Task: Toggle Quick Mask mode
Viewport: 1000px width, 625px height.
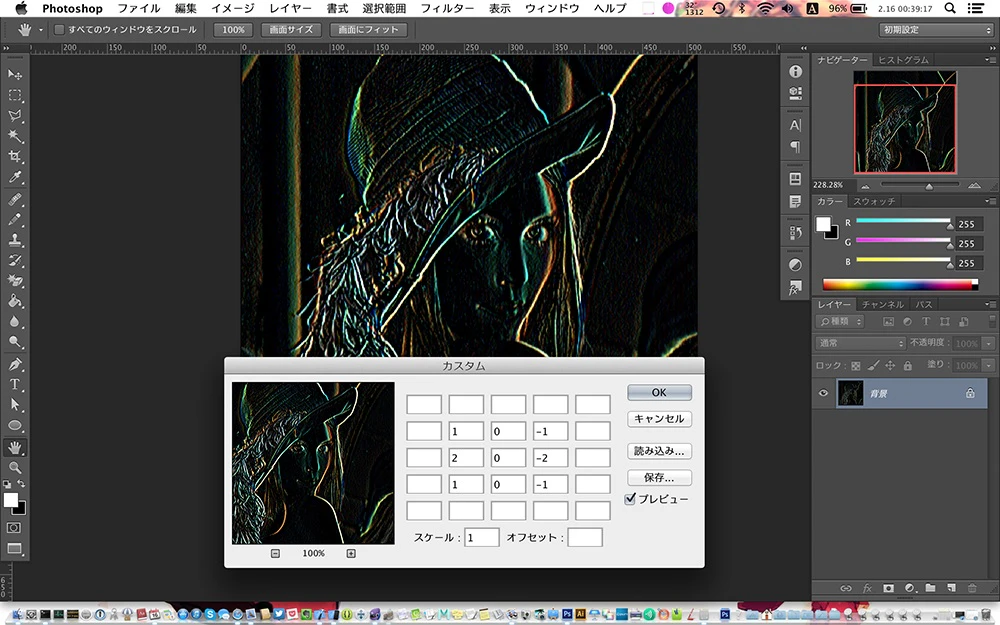Action: pos(14,528)
